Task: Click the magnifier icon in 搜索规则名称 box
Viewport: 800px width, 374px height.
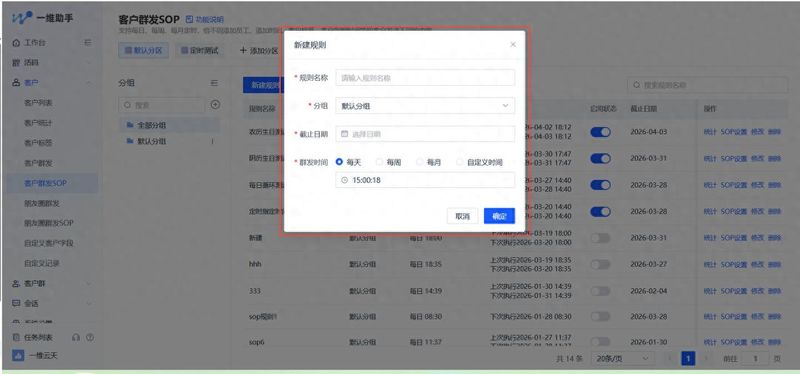Action: pos(637,85)
